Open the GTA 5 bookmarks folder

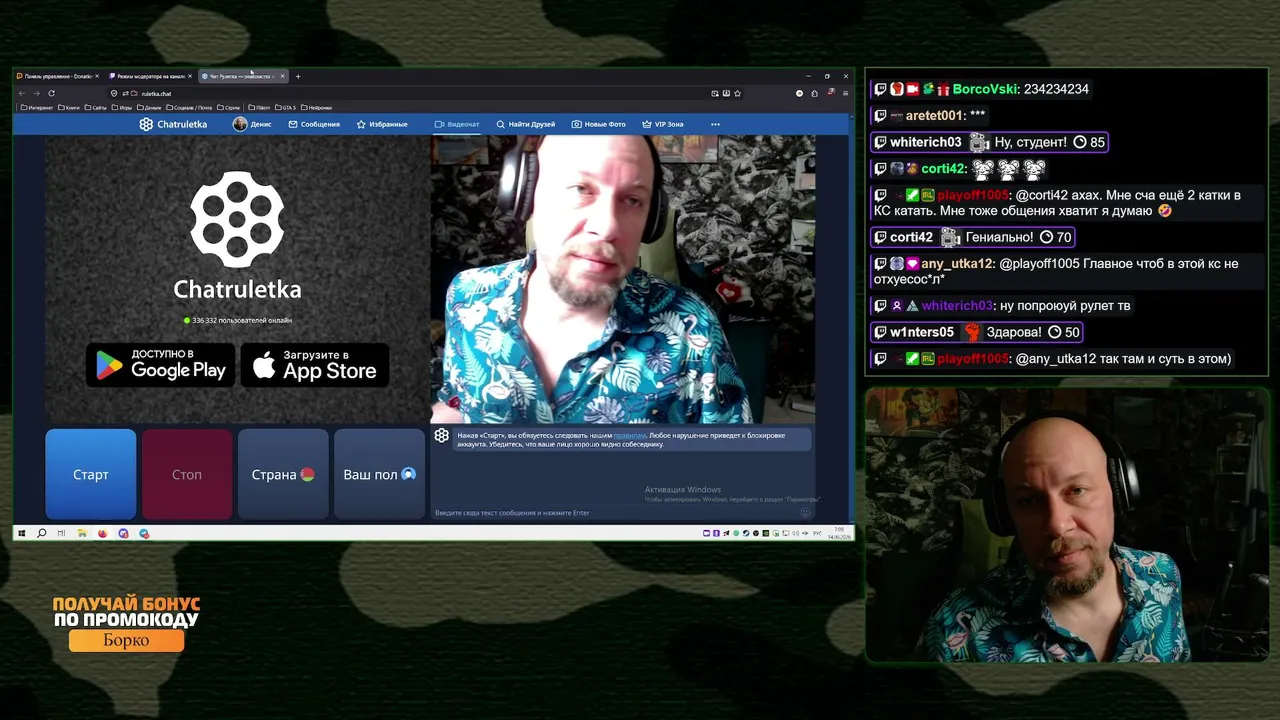coord(285,107)
